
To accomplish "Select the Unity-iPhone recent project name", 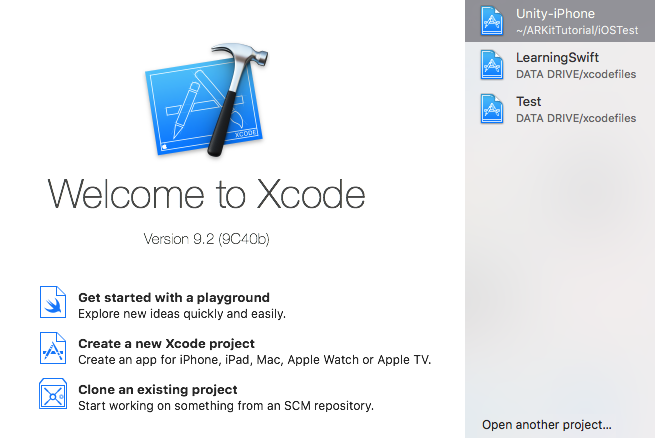I will 555,14.
